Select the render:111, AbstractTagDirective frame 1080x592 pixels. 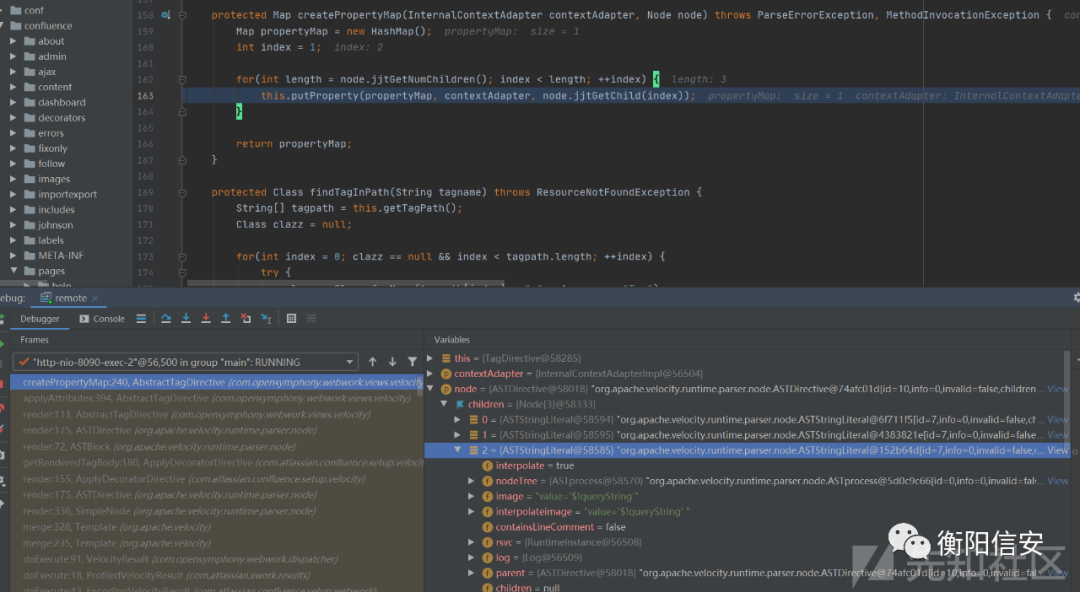(x=216, y=414)
